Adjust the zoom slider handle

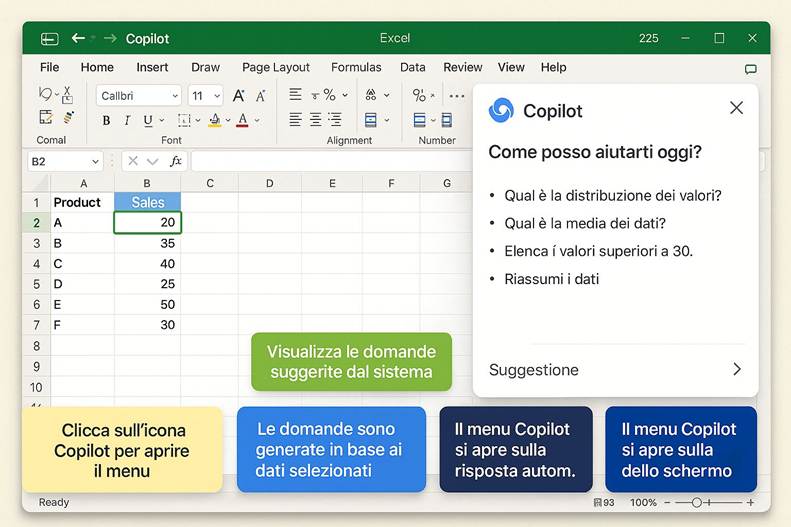(697, 502)
